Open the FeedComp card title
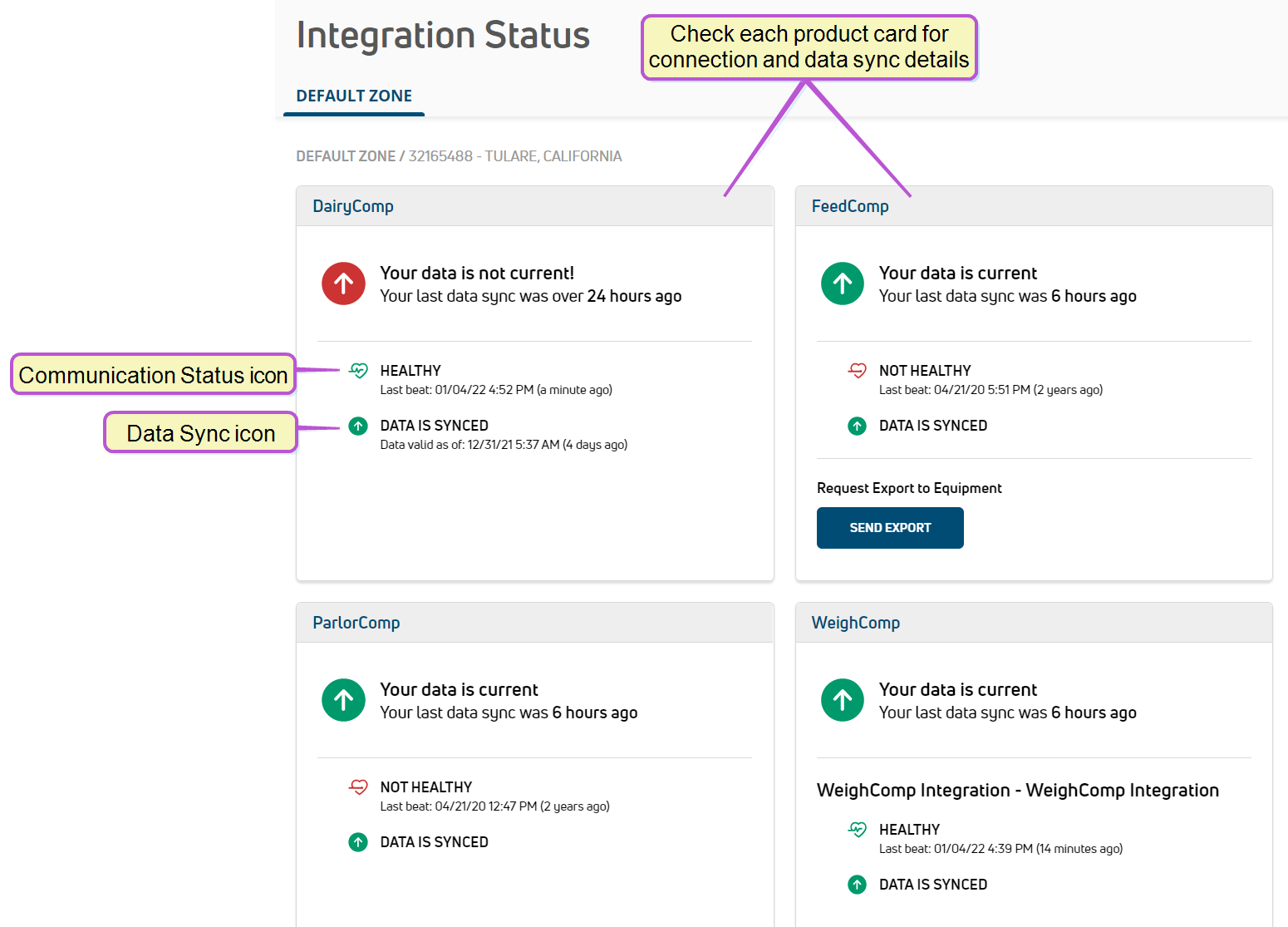The width and height of the screenshot is (1288, 927). (850, 206)
